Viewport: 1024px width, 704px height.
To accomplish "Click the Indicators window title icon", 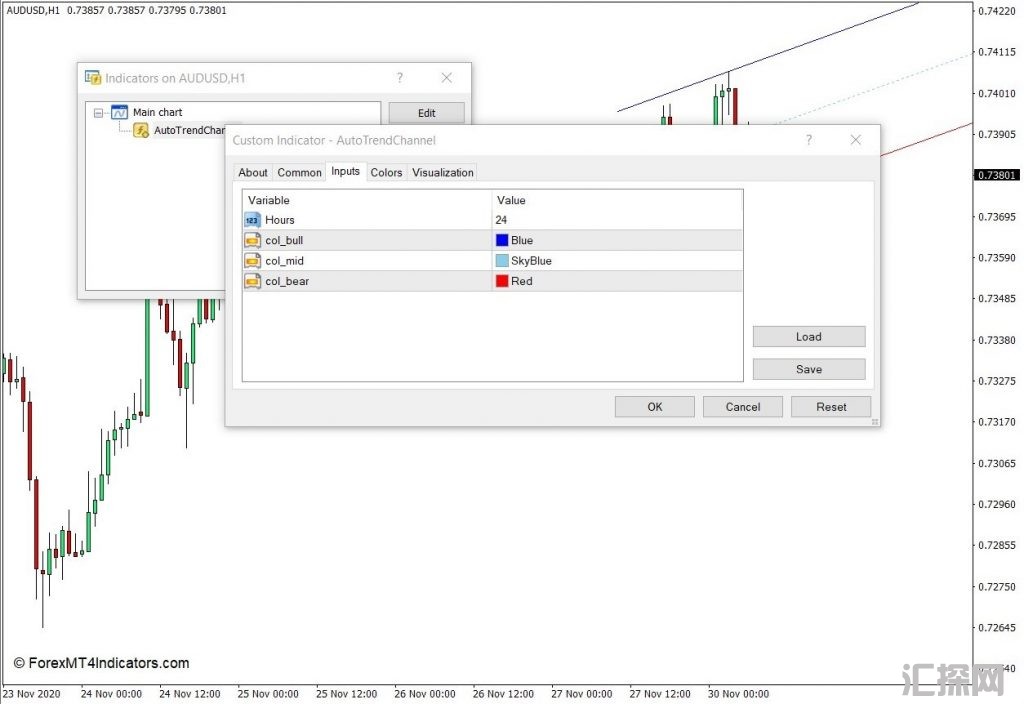I will (x=93, y=78).
